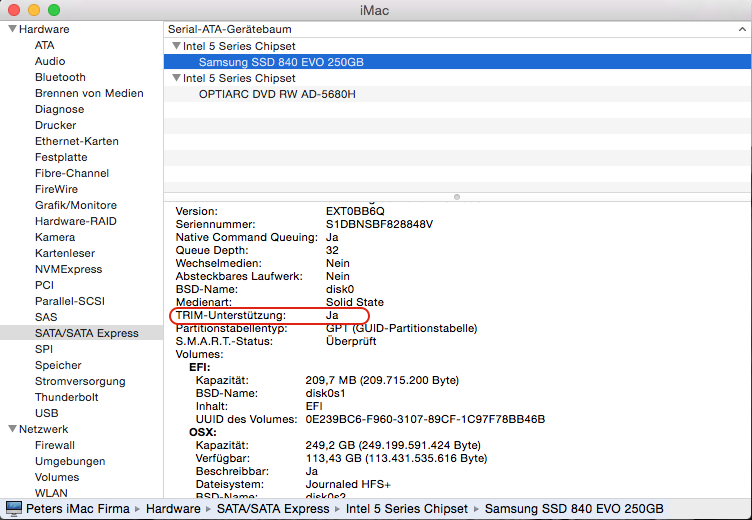The height and width of the screenshot is (520, 752).
Task: Click GPT (GUID-Partitionstabelle) value
Action: tap(401, 328)
